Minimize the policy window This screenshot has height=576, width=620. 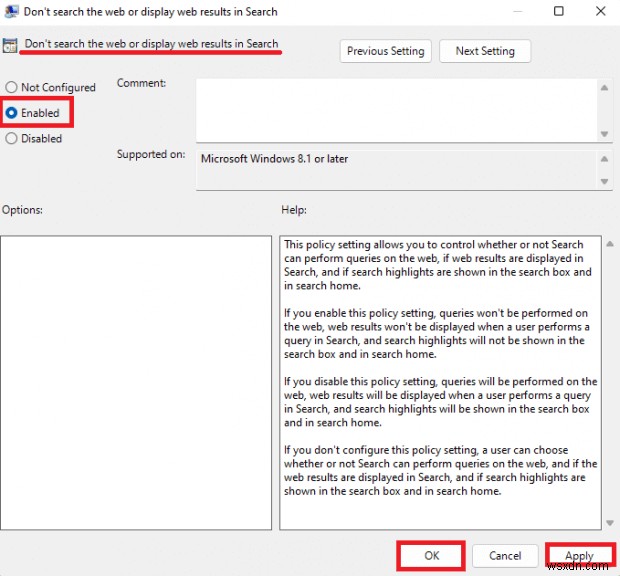518,11
